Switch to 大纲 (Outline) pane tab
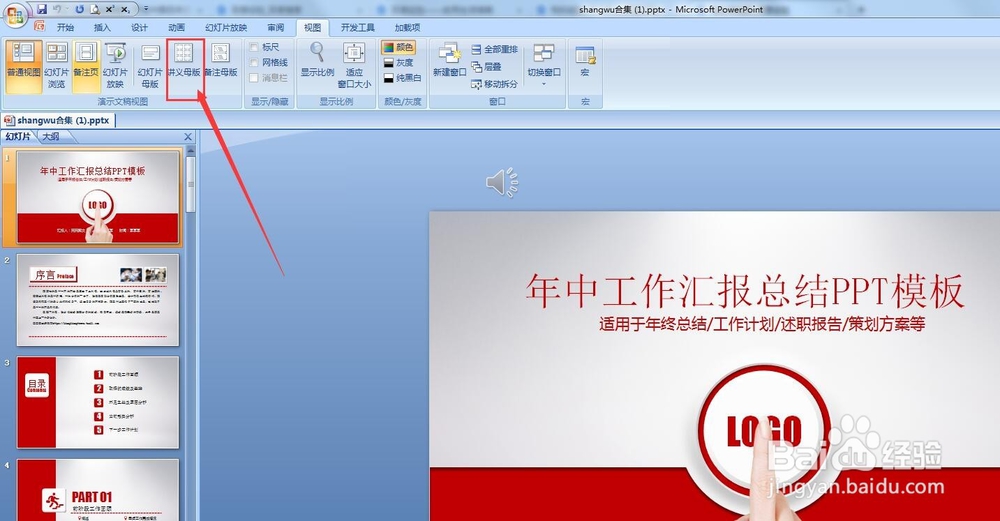This screenshot has width=1000, height=521. point(51,136)
